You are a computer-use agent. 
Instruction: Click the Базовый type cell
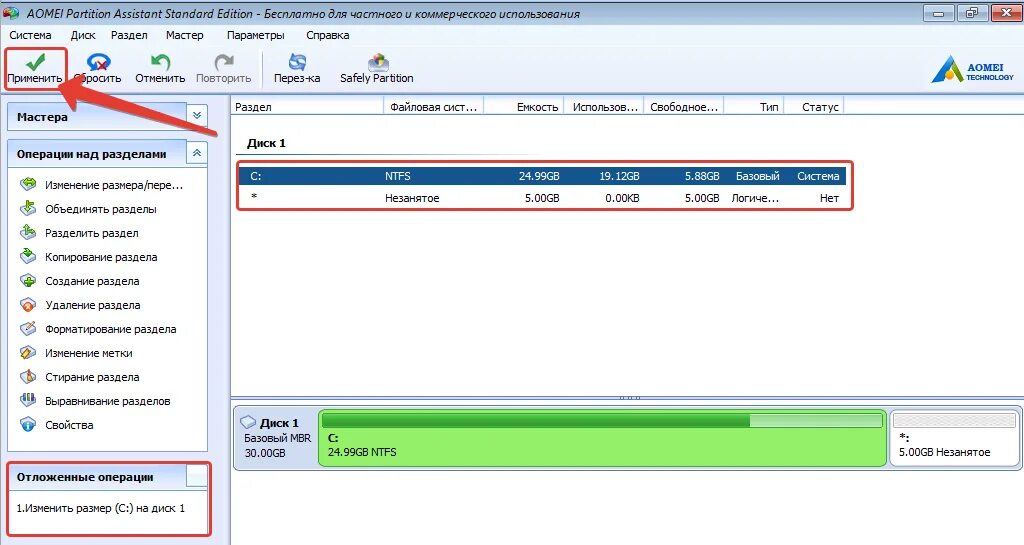758,176
